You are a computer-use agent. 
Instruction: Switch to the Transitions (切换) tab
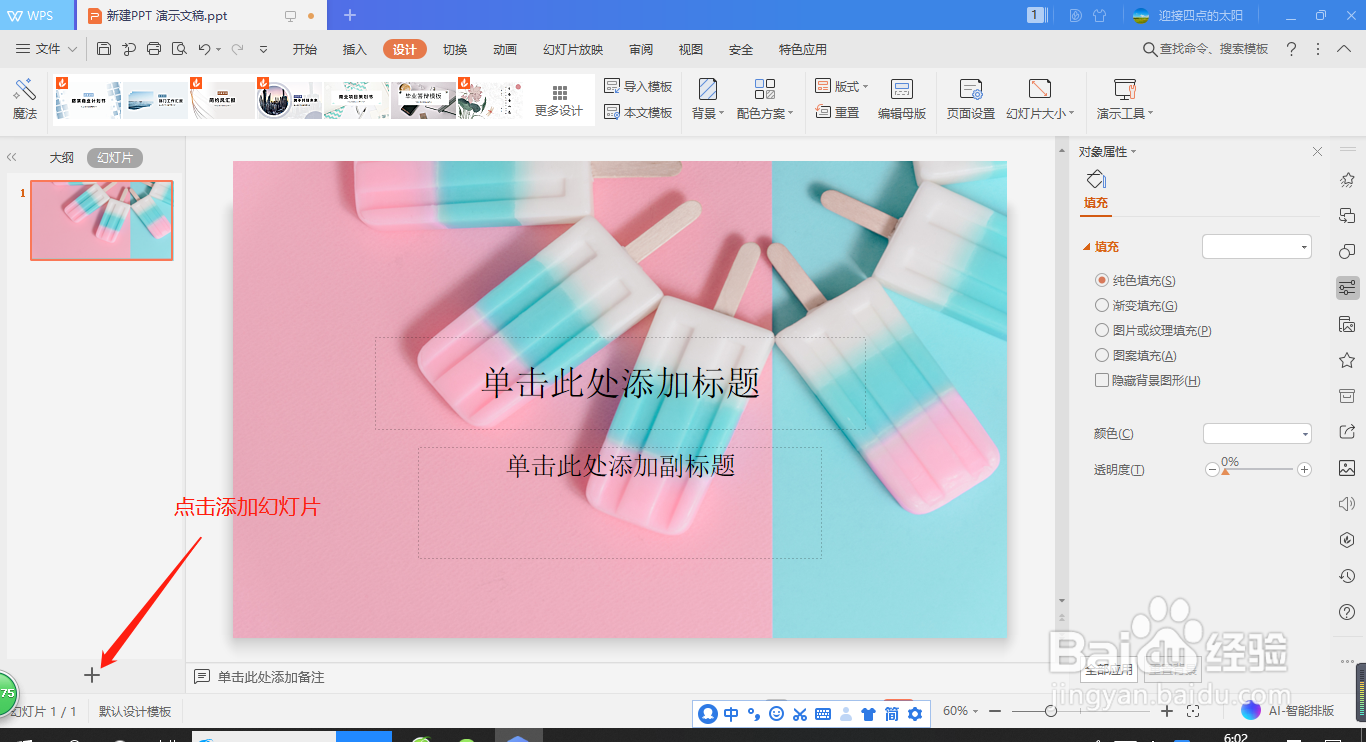pyautogui.click(x=455, y=50)
